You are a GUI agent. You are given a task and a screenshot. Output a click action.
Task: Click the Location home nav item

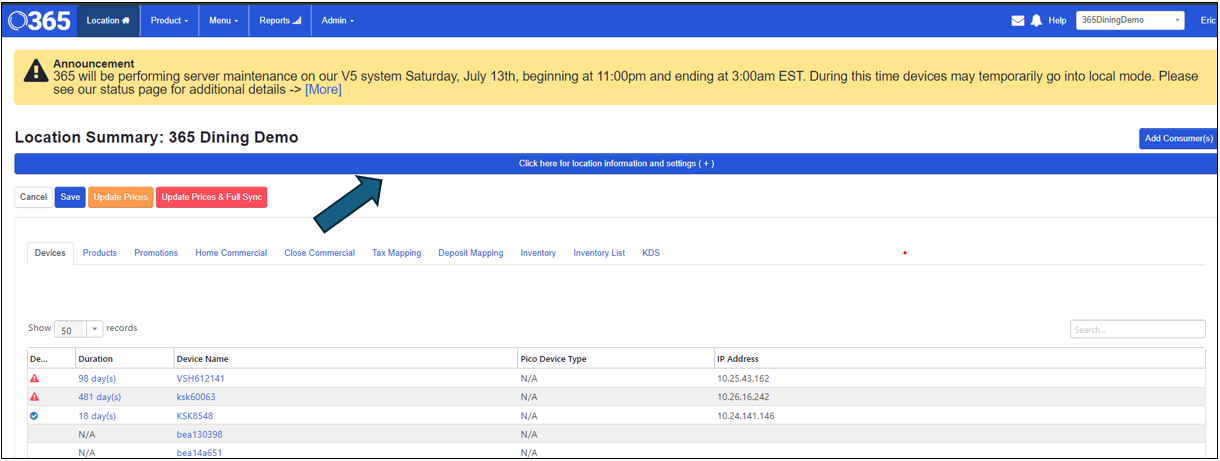click(x=108, y=21)
